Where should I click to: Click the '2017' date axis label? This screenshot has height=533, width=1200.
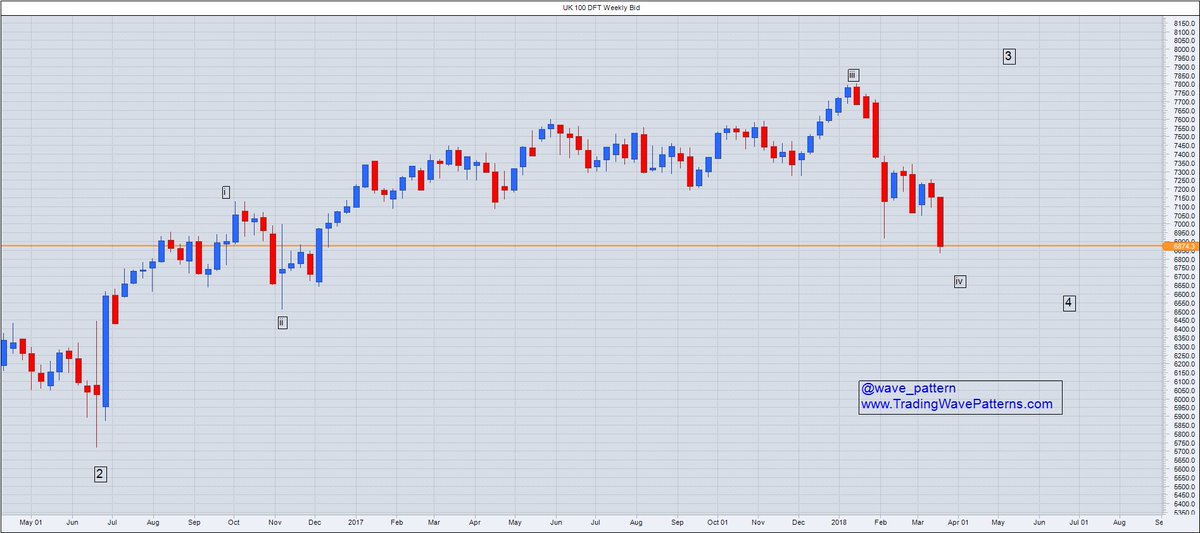tap(356, 522)
